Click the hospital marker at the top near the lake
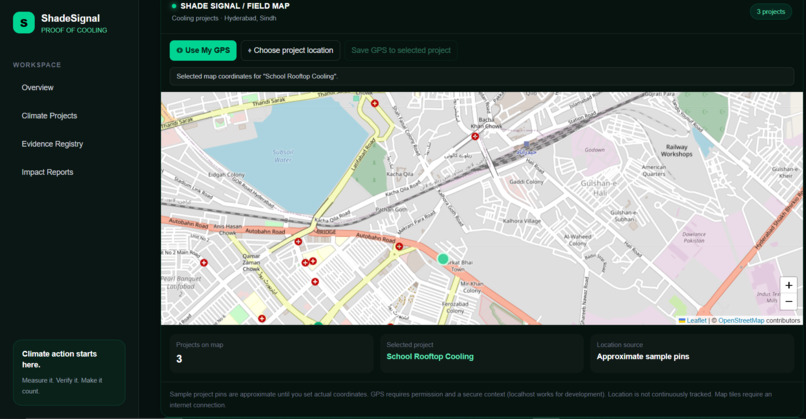Image resolution: width=806 pixels, height=419 pixels. point(375,103)
